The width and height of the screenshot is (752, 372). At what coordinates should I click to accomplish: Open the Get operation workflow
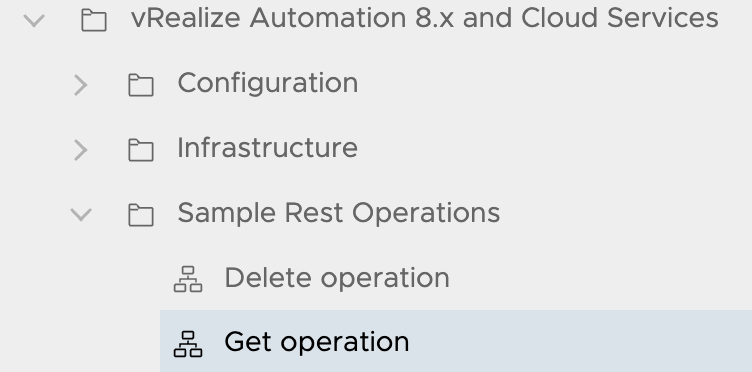(317, 342)
